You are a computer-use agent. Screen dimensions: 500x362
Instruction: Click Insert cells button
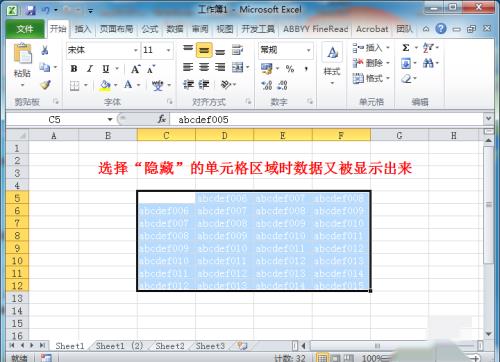[x=371, y=48]
